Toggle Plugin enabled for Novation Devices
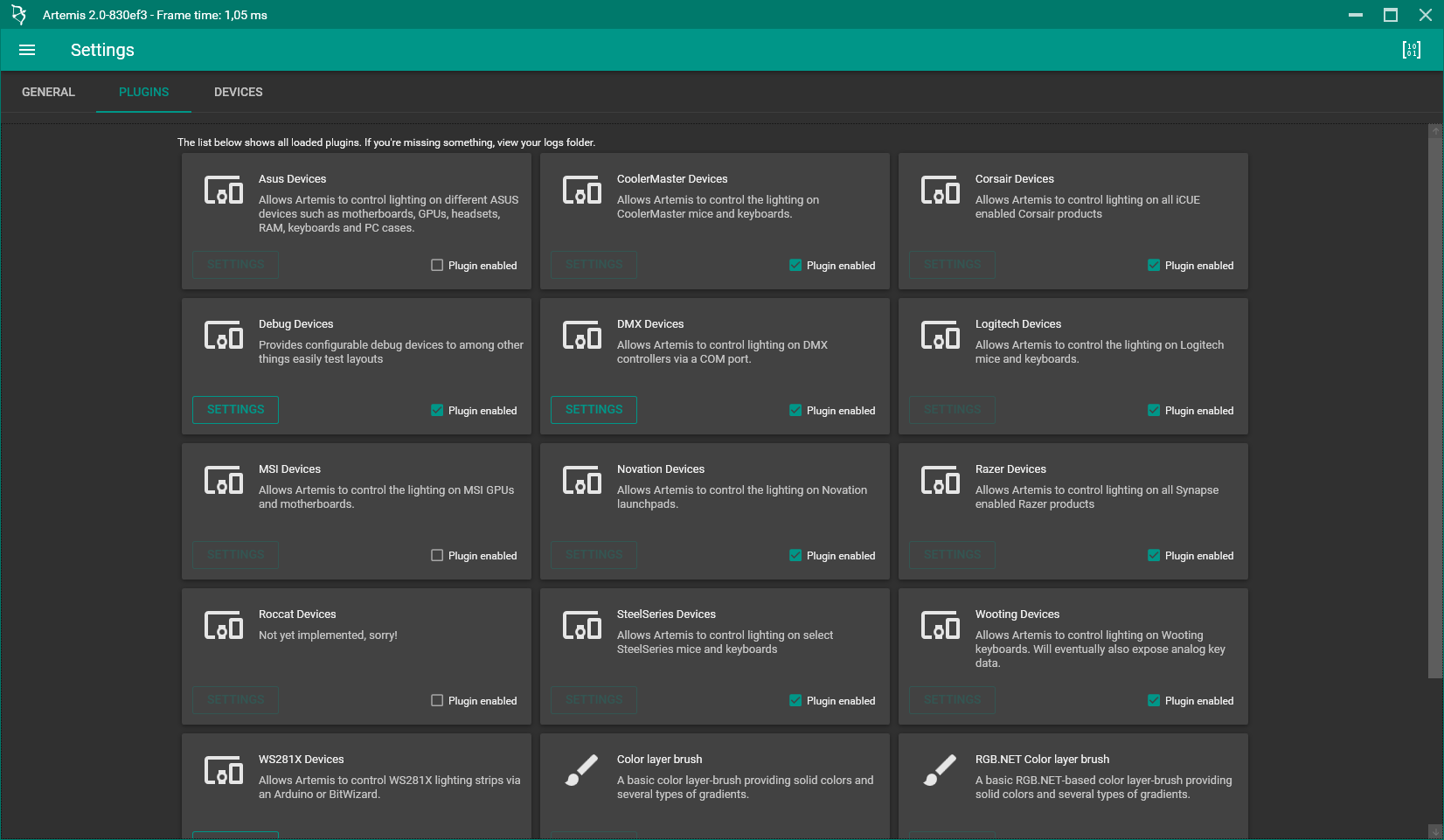 point(795,555)
